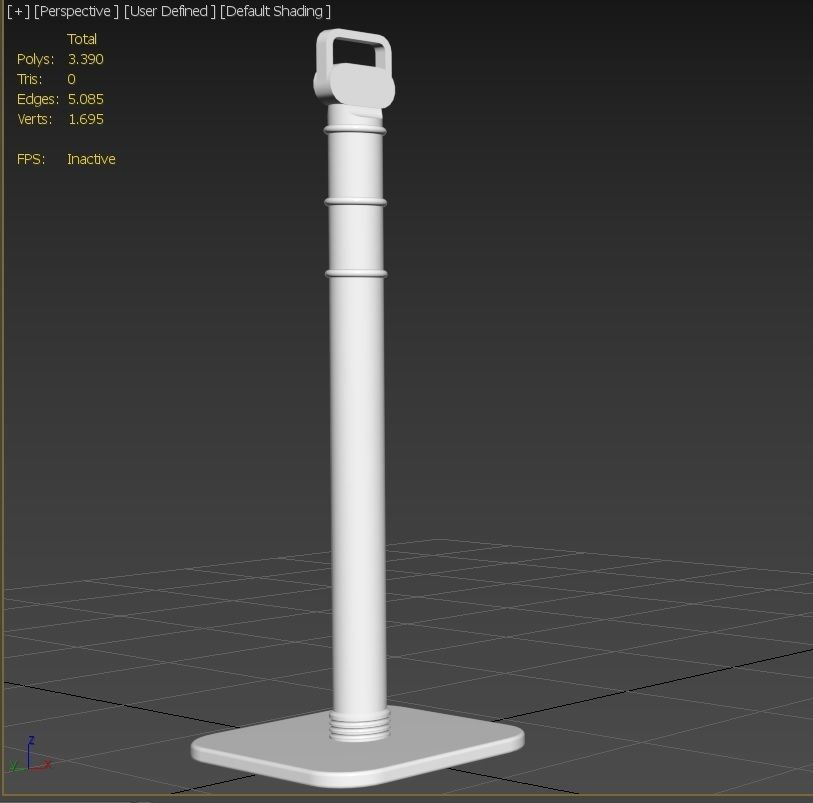The width and height of the screenshot is (813, 803).
Task: Click the XYZ world axis tripod
Action: point(31,755)
